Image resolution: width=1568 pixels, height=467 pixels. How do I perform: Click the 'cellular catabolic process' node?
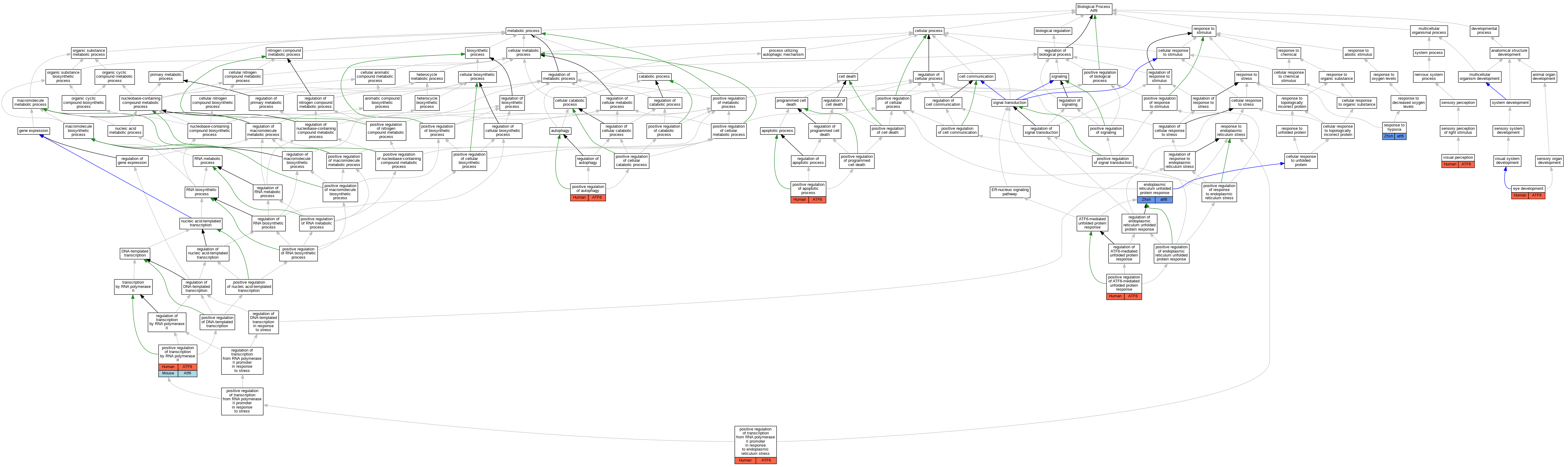(570, 102)
